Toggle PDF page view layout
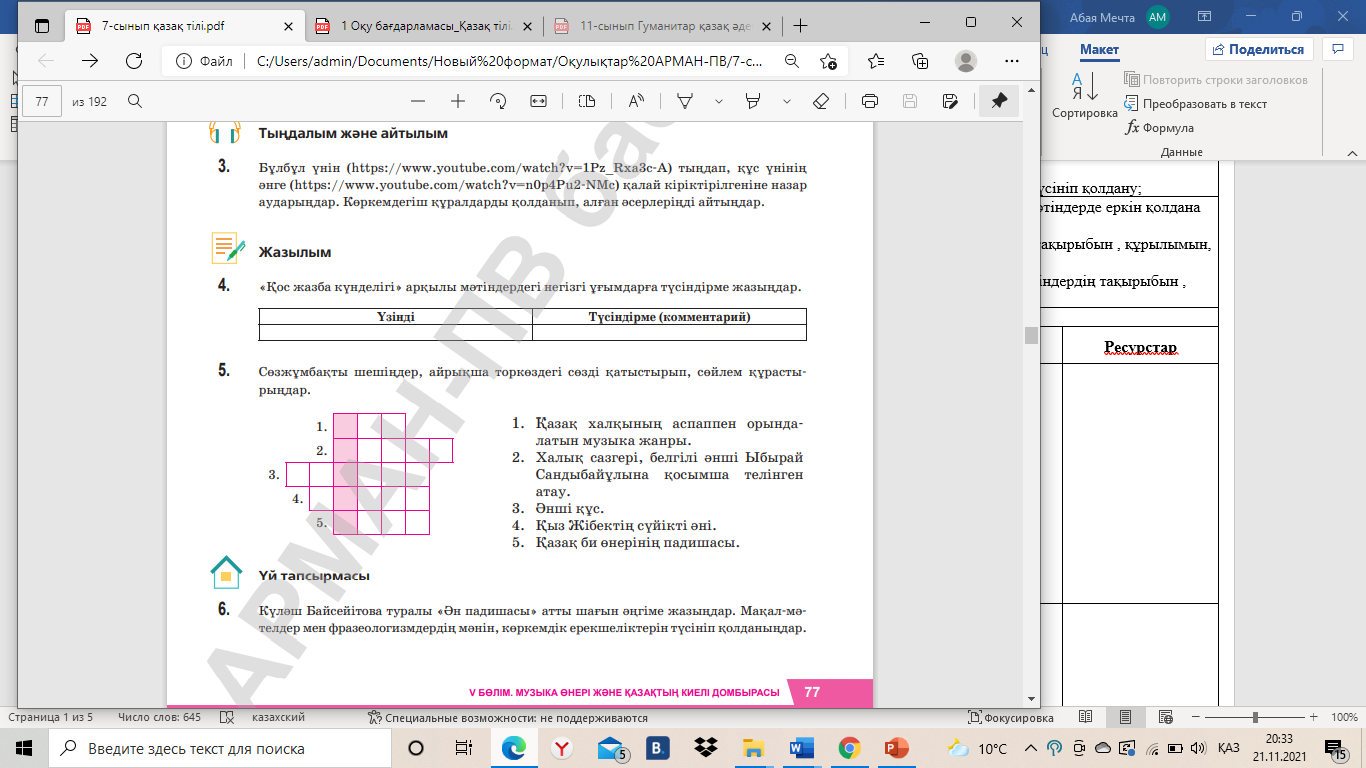The width and height of the screenshot is (1366, 768). pyautogui.click(x=587, y=101)
